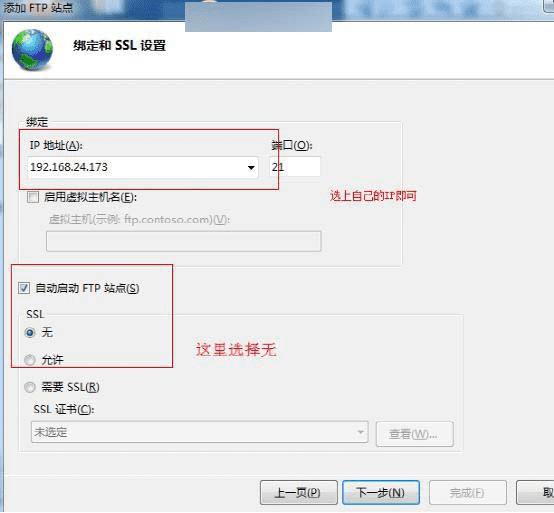Image resolution: width=554 pixels, height=513 pixels.
Task: Click the virtual host name text box
Action: tap(184, 241)
